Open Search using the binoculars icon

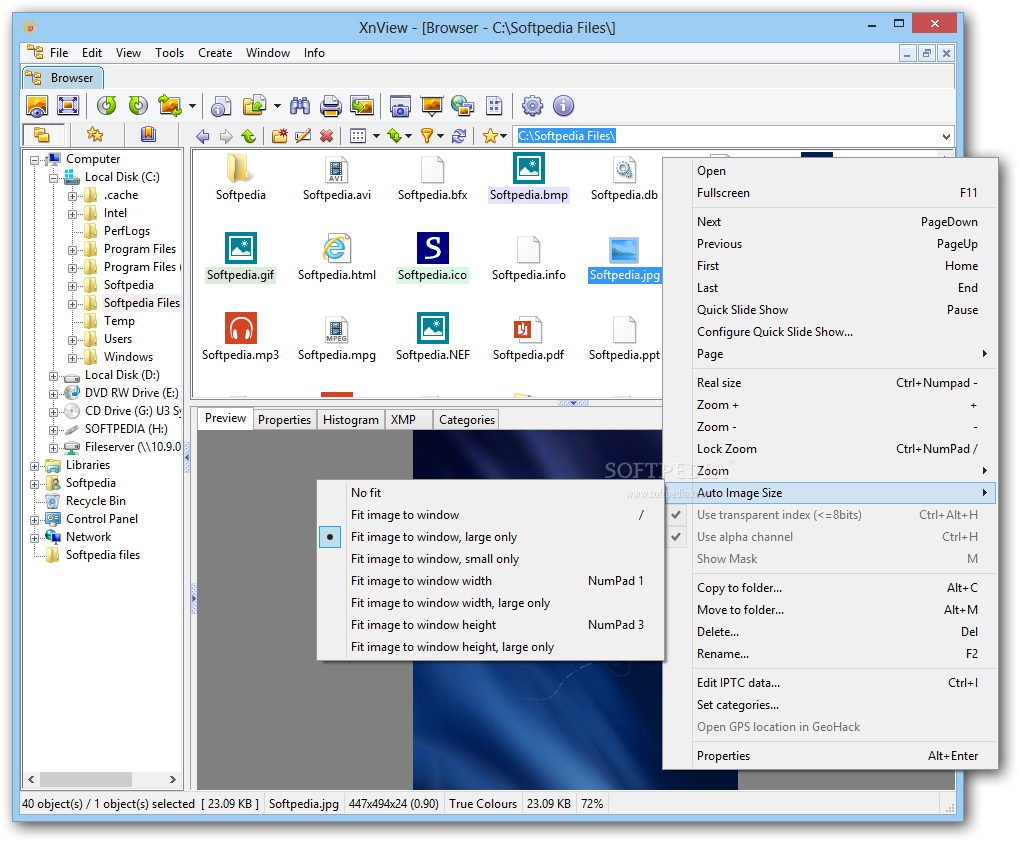(300, 106)
